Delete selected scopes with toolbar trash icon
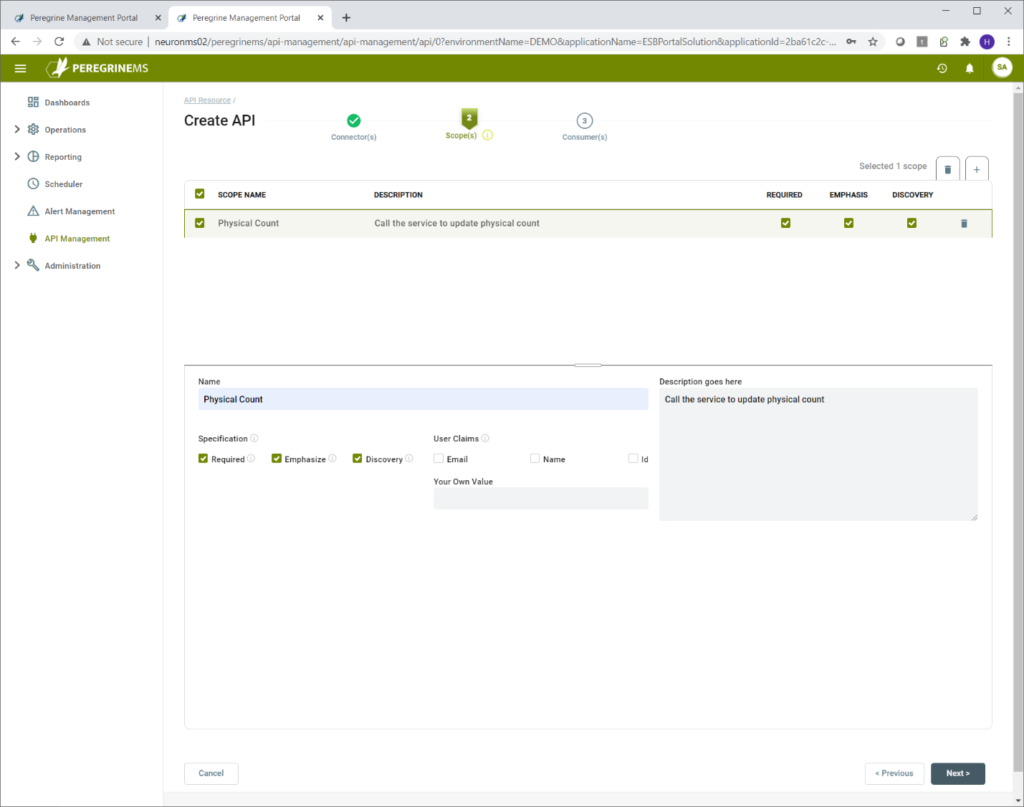This screenshot has height=807, width=1024. coord(948,169)
